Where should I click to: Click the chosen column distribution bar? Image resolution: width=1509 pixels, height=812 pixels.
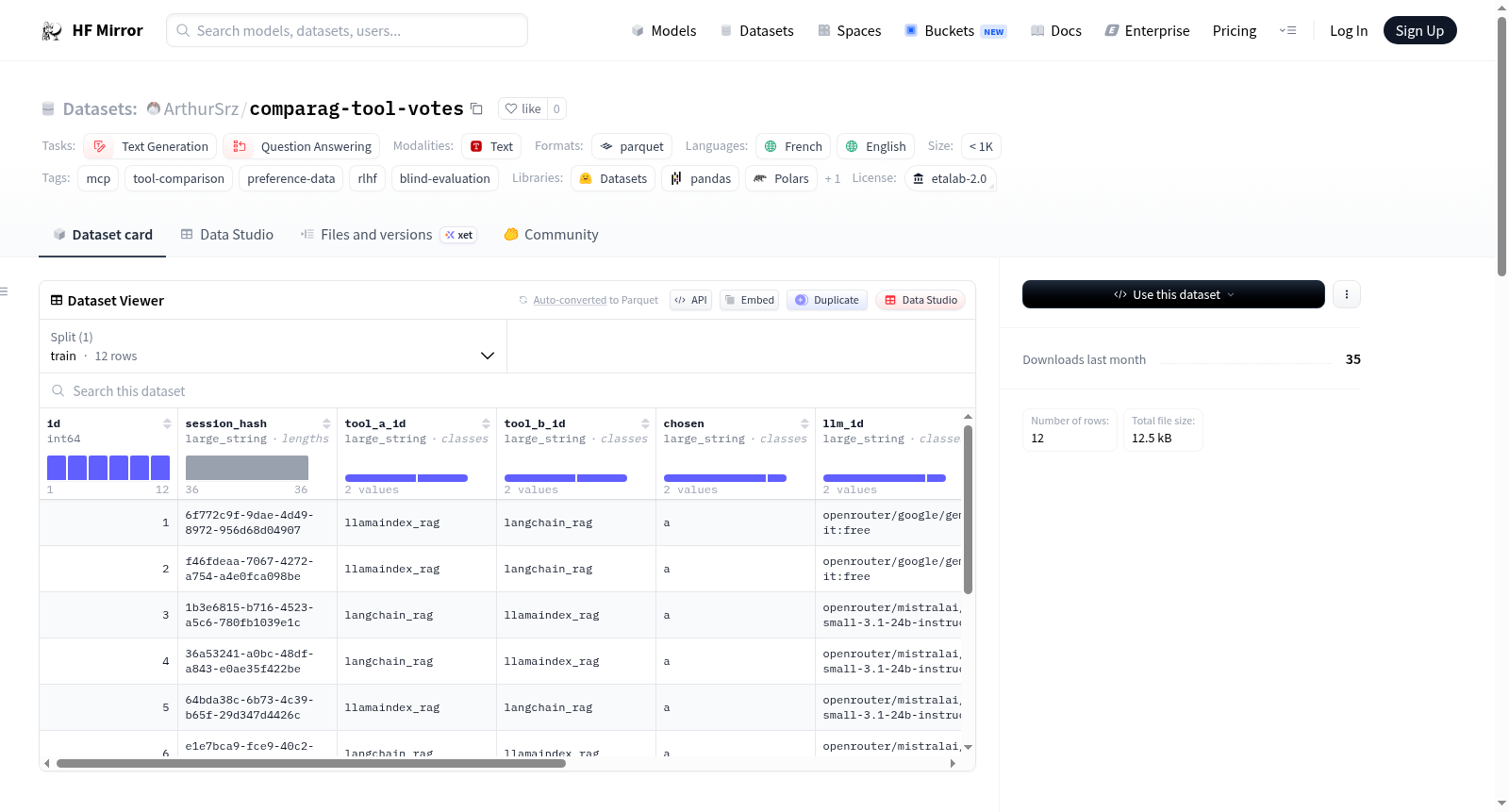pyautogui.click(x=725, y=478)
